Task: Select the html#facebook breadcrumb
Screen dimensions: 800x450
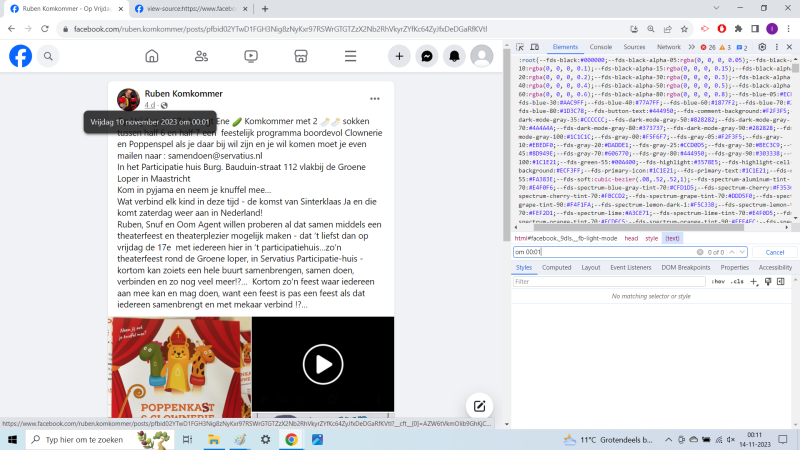Action: tap(565, 238)
